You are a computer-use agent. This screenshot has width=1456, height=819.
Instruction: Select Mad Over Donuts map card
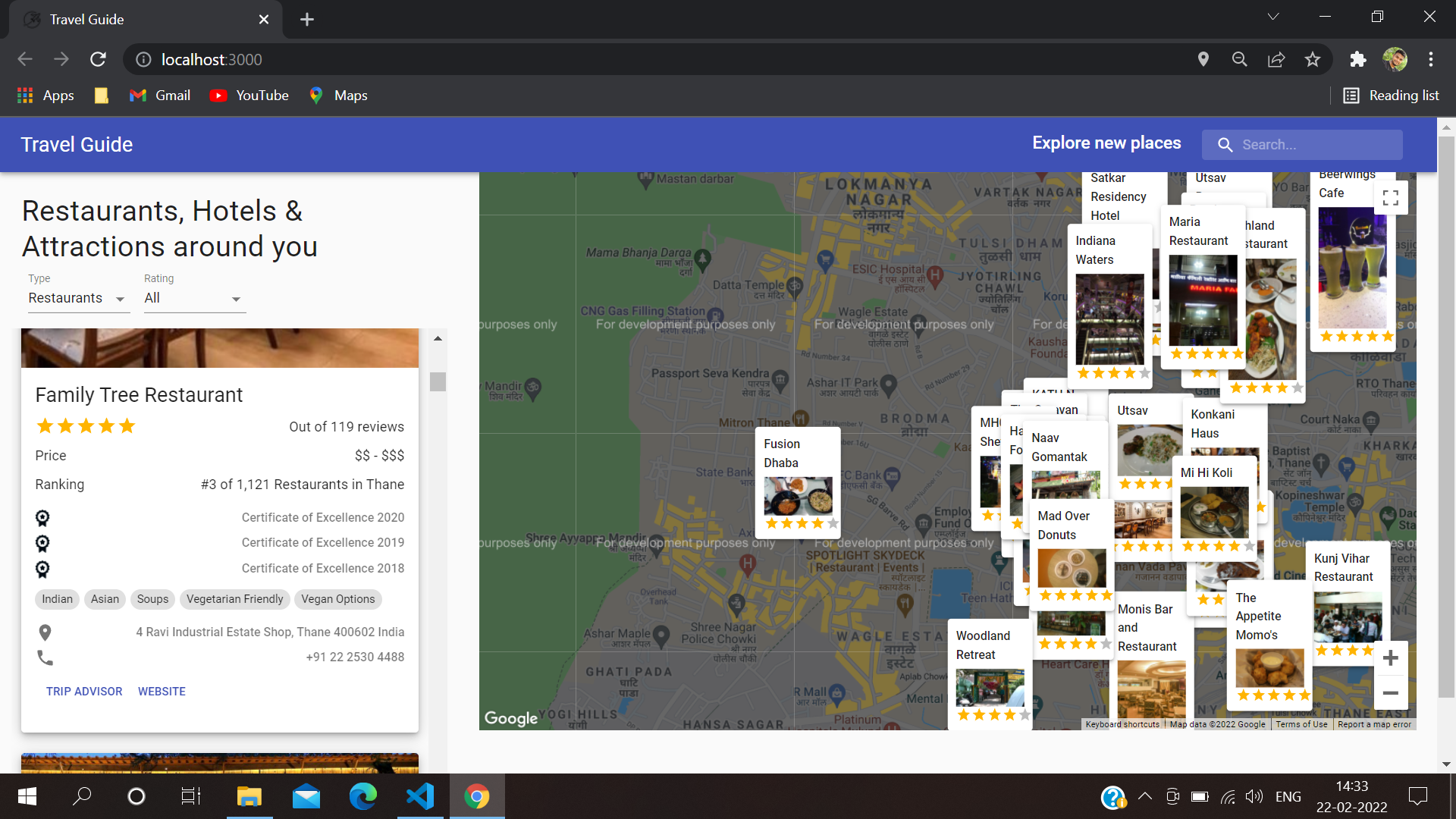pyautogui.click(x=1072, y=554)
